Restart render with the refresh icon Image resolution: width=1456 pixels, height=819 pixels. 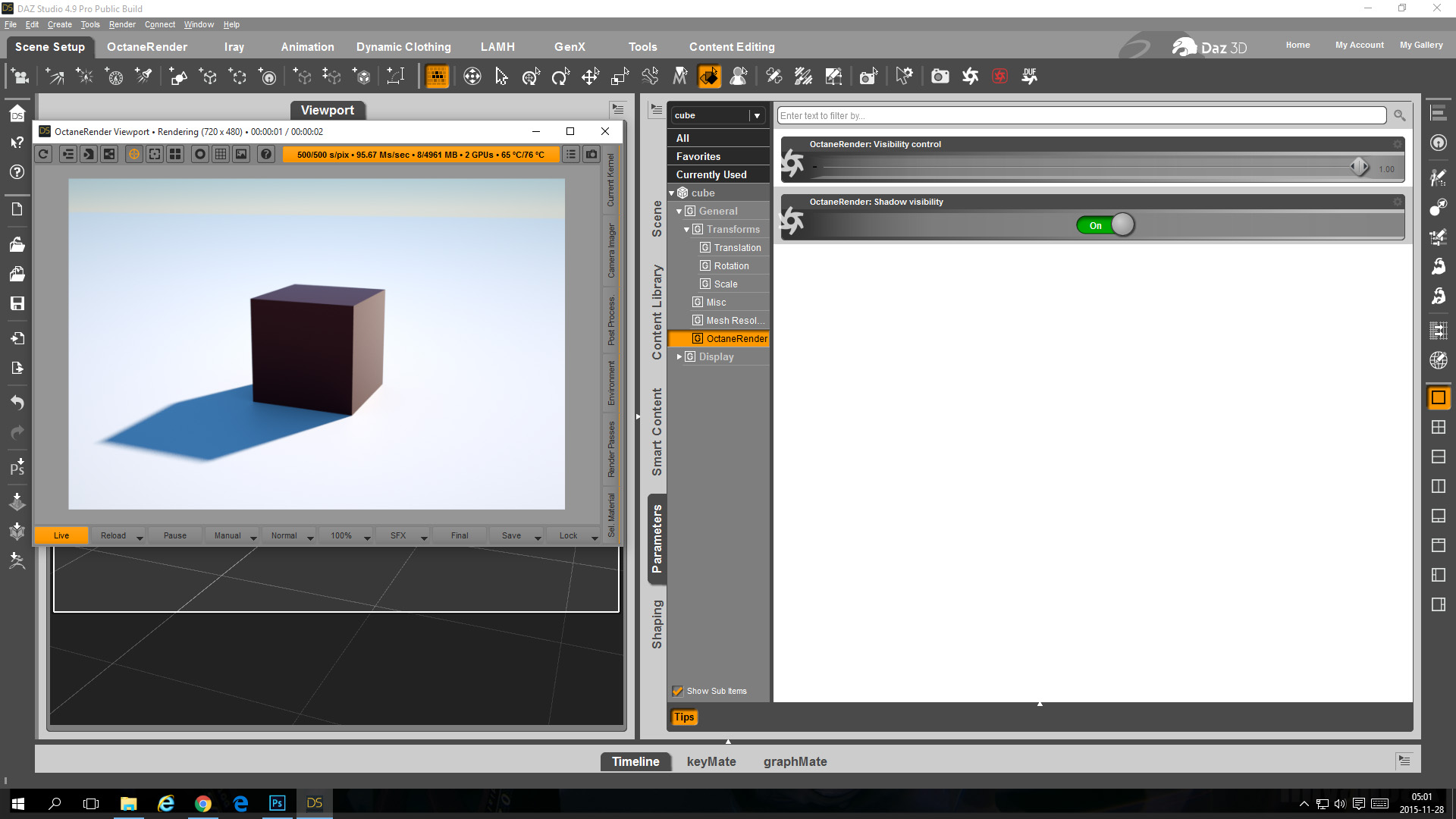44,154
